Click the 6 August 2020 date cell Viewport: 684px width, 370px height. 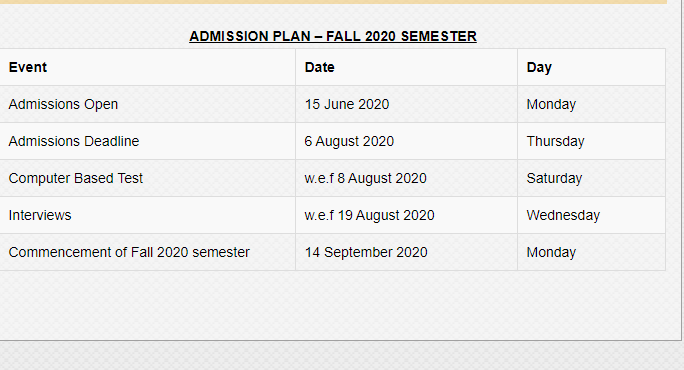coord(407,141)
